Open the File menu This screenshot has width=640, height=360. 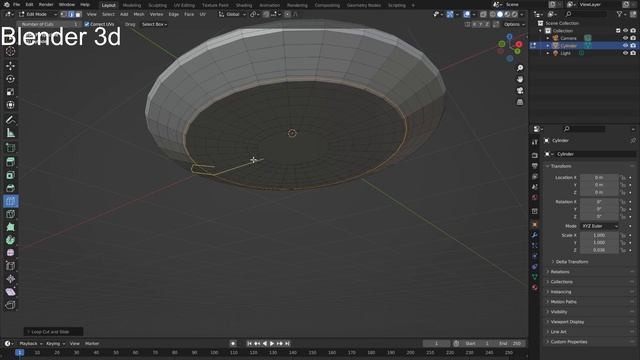(16, 4)
